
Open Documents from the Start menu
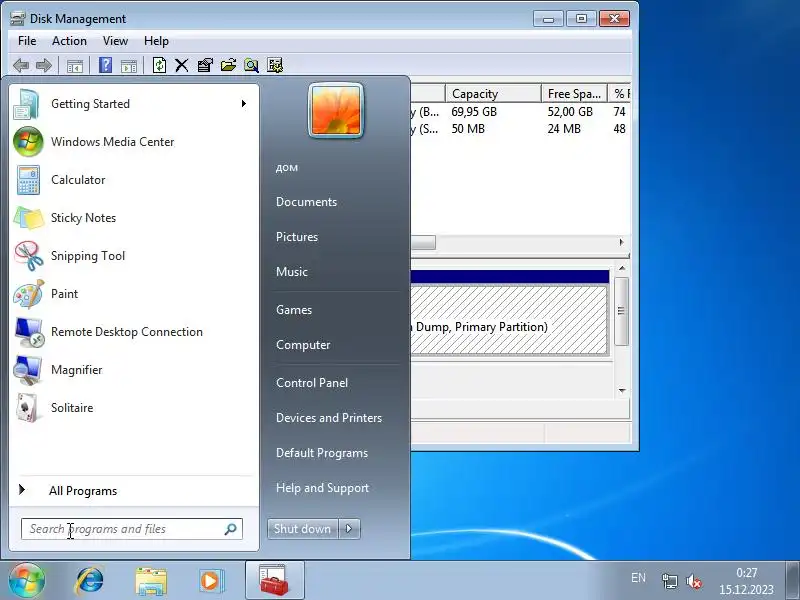click(307, 202)
